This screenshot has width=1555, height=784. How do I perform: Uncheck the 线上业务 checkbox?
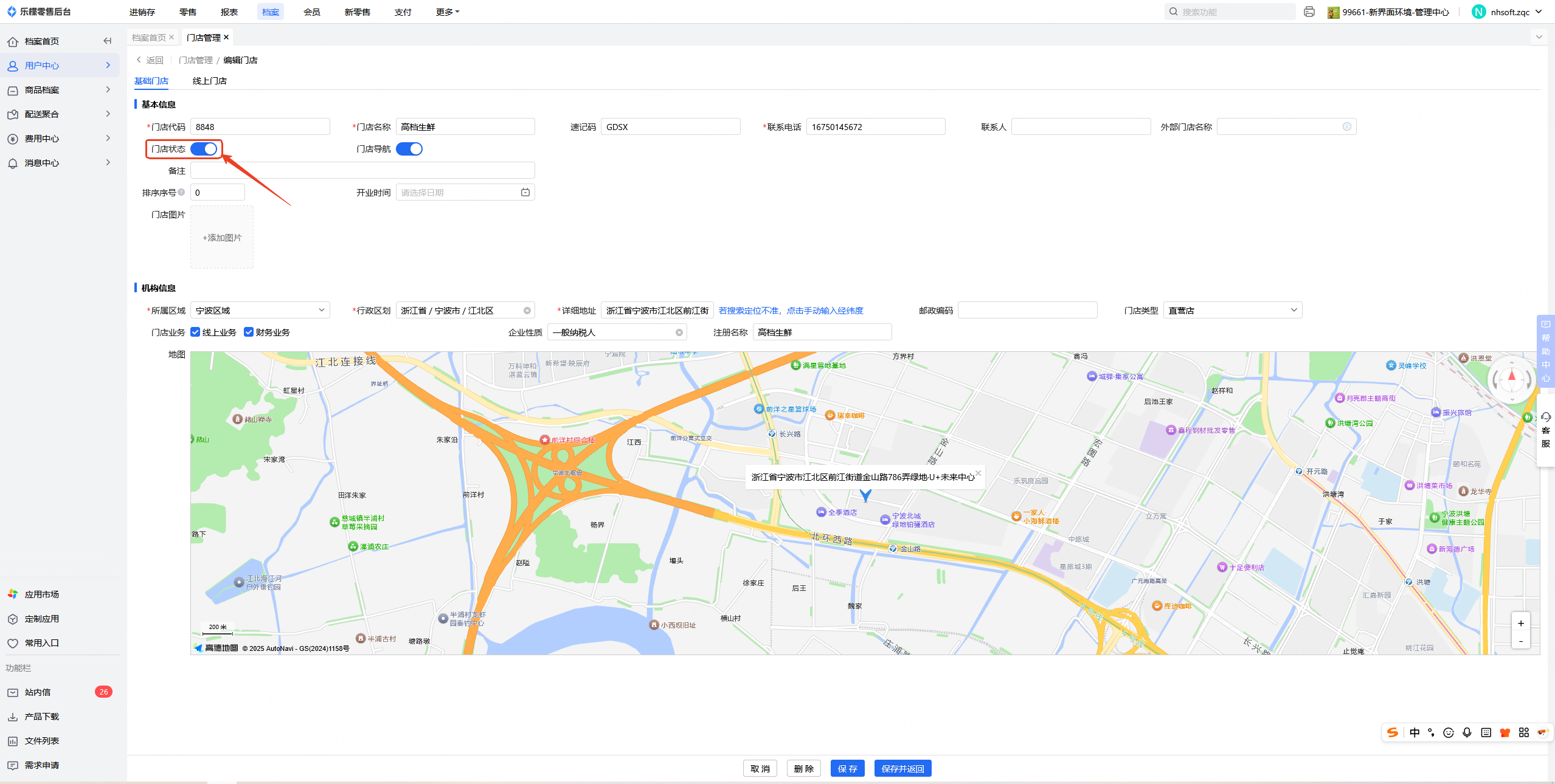(195, 332)
